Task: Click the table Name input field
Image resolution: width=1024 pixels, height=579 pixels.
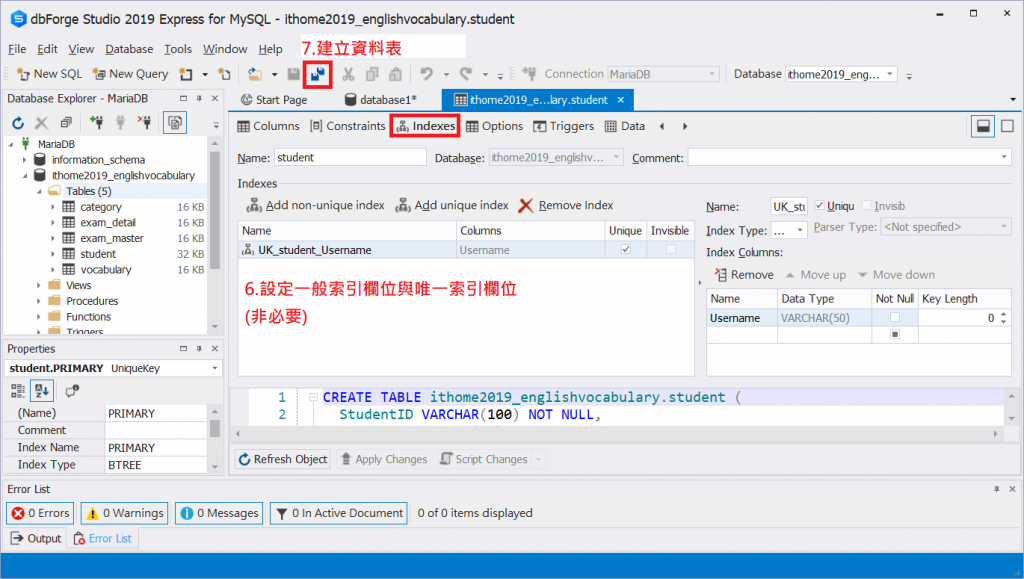Action: (350, 157)
